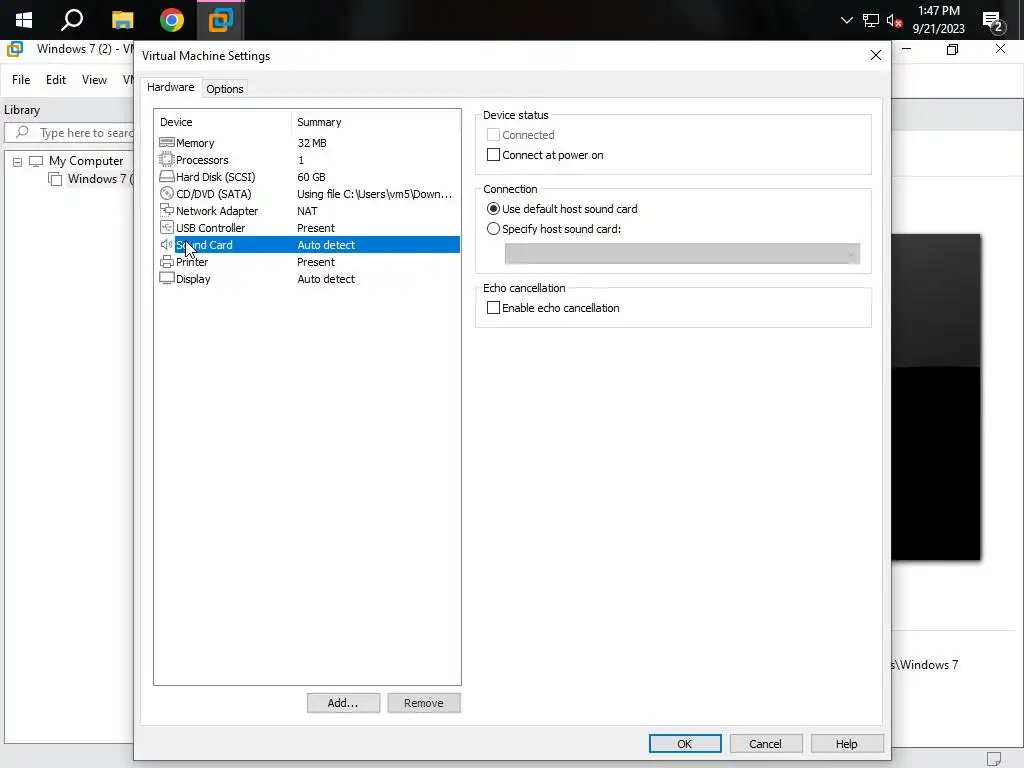Open File Explorer from taskbar
The height and width of the screenshot is (768, 1024).
(x=122, y=20)
